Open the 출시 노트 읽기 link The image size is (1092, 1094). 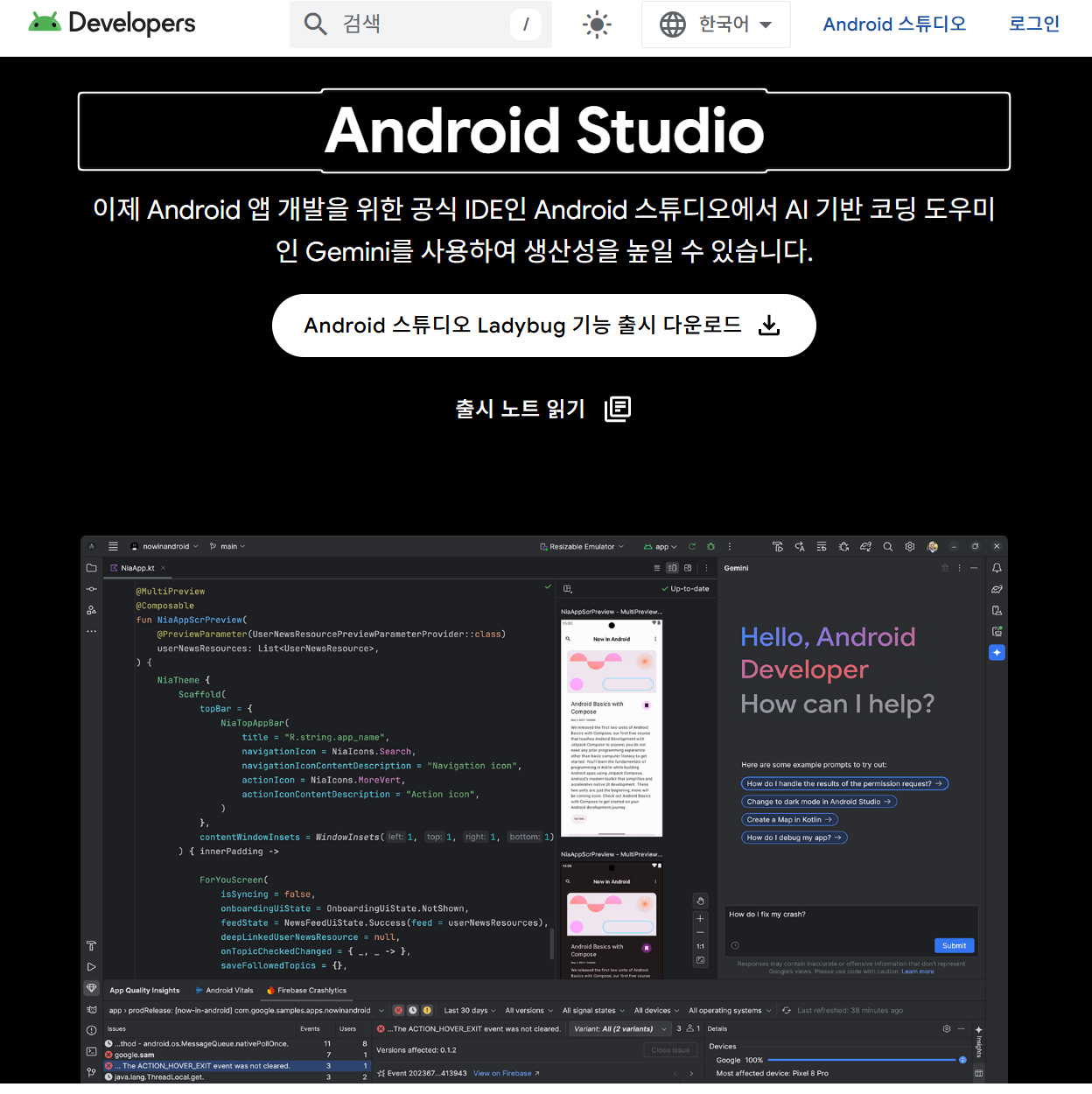point(542,409)
